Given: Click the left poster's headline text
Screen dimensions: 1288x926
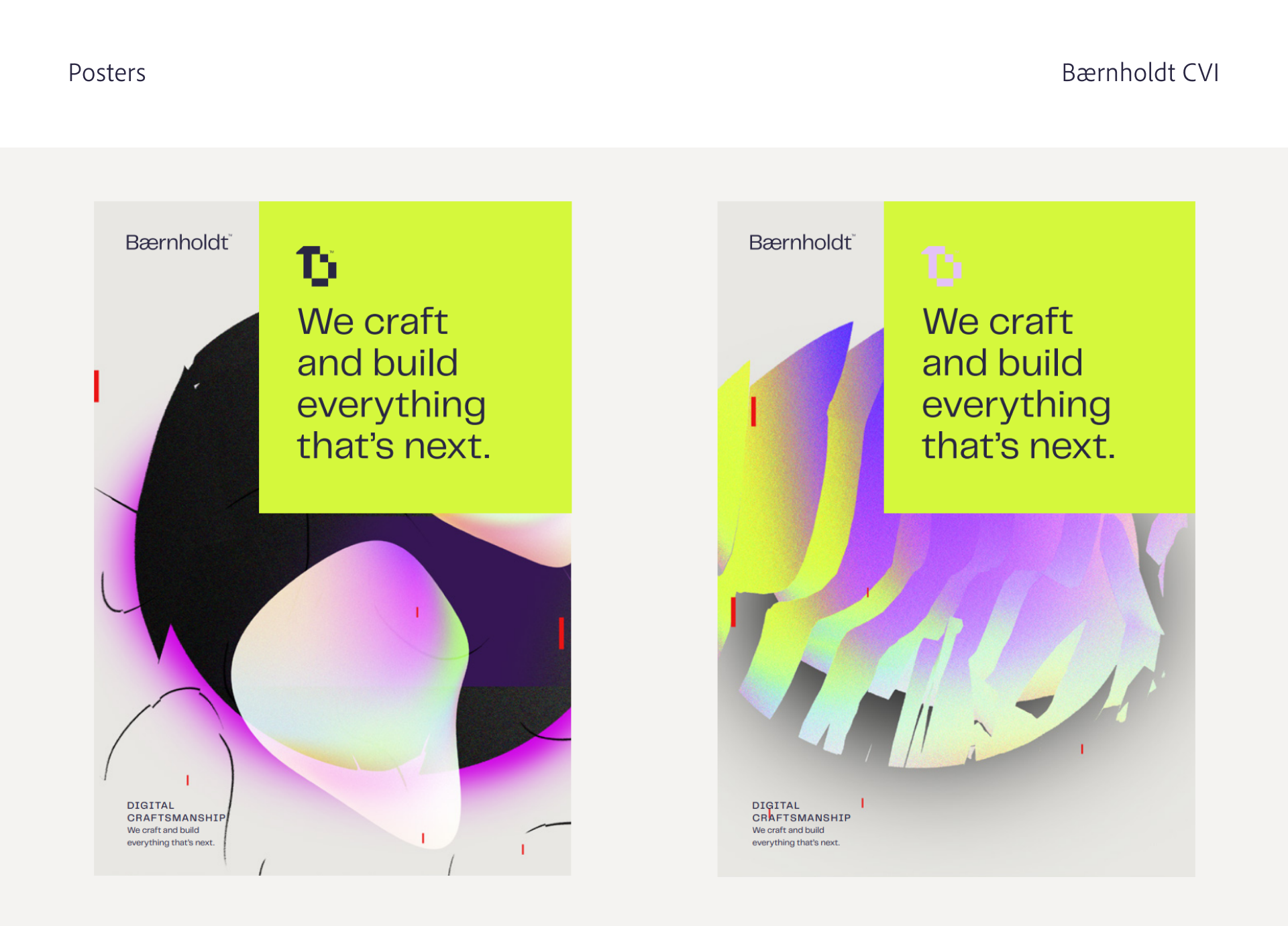Looking at the screenshot, I should point(394,384).
